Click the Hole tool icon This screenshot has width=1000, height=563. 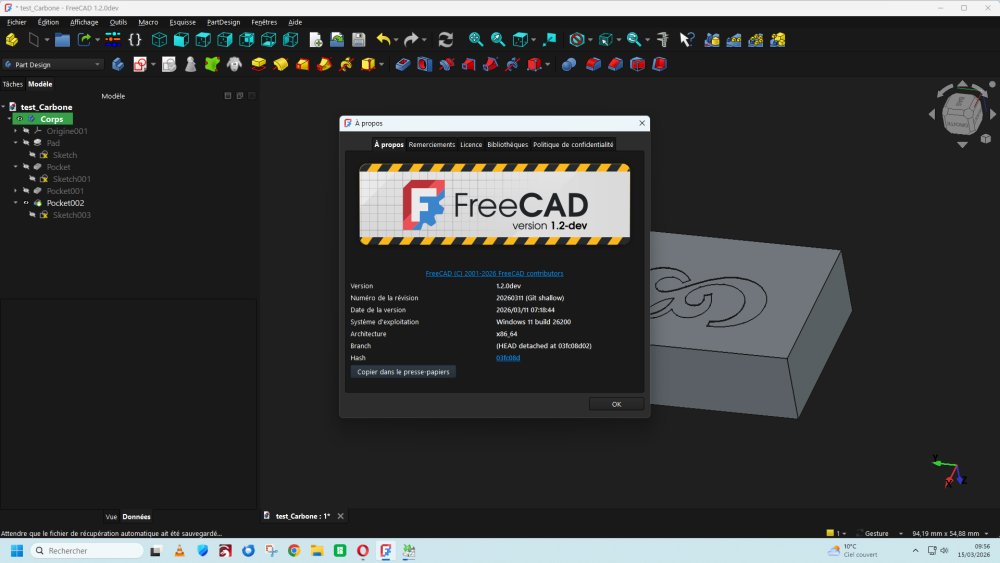click(x=425, y=64)
